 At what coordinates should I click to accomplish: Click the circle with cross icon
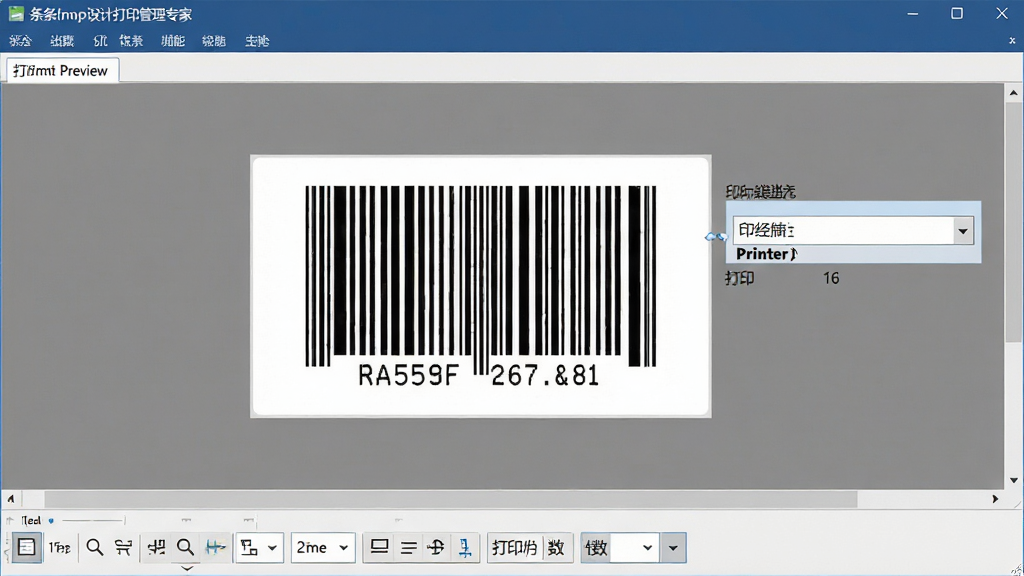(x=436, y=547)
